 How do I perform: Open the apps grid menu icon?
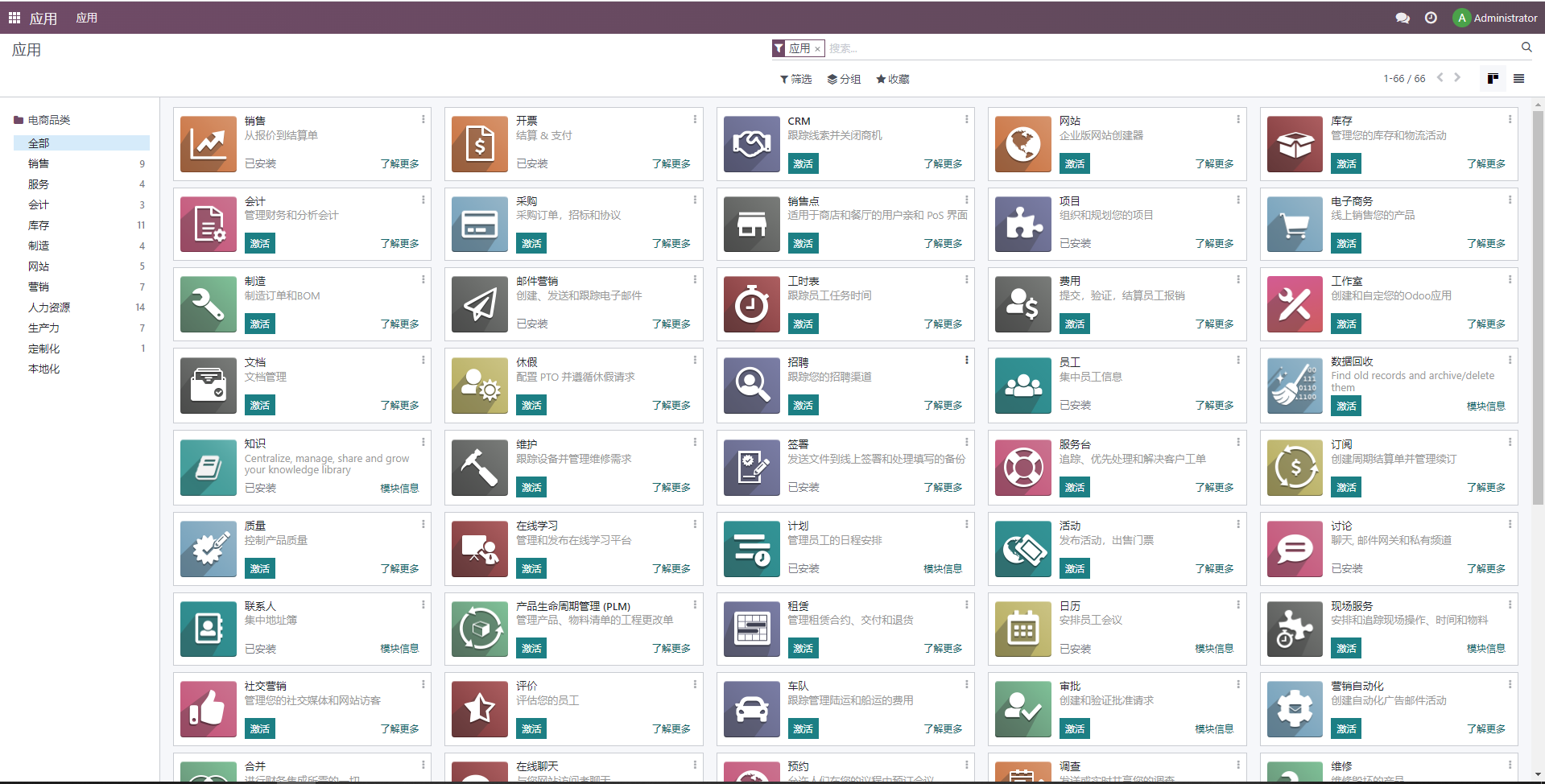click(14, 18)
